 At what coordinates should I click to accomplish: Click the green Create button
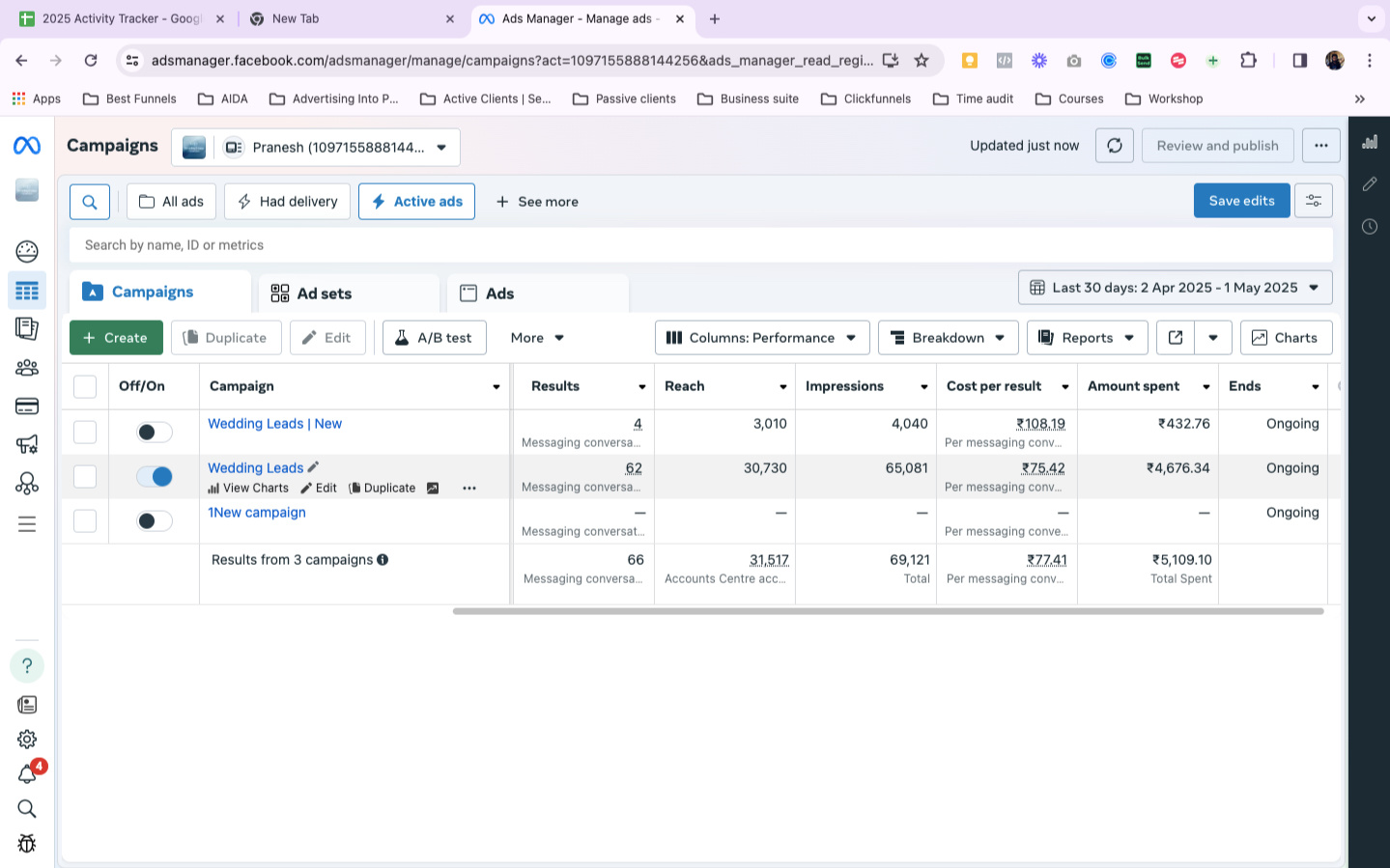[116, 338]
